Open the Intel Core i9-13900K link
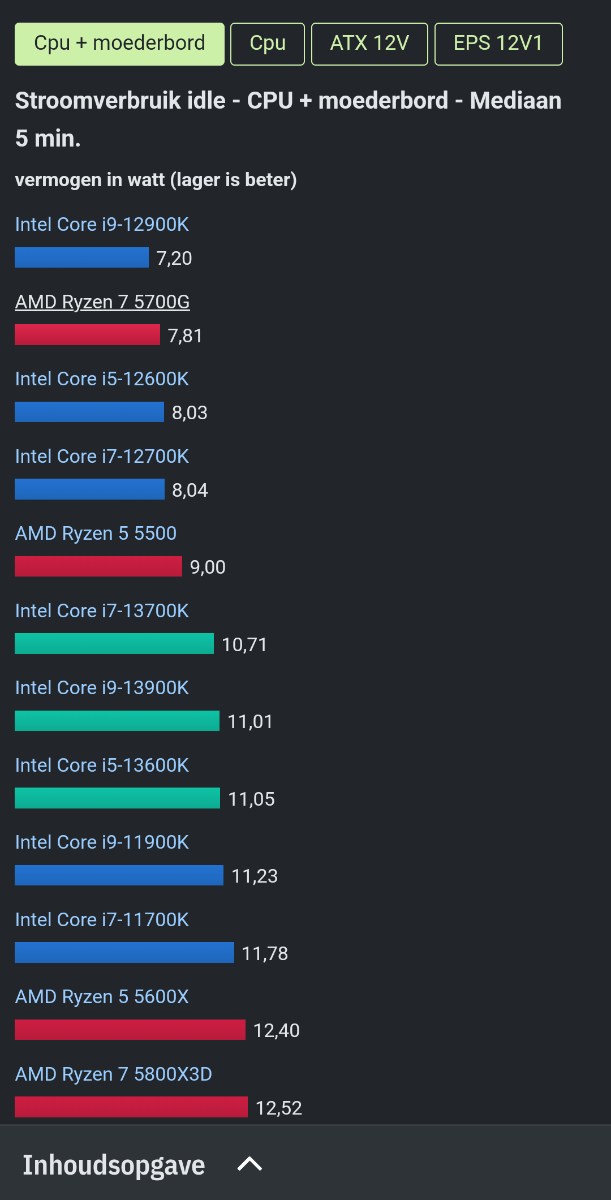Screen dimensions: 611x1200 tap(102, 688)
